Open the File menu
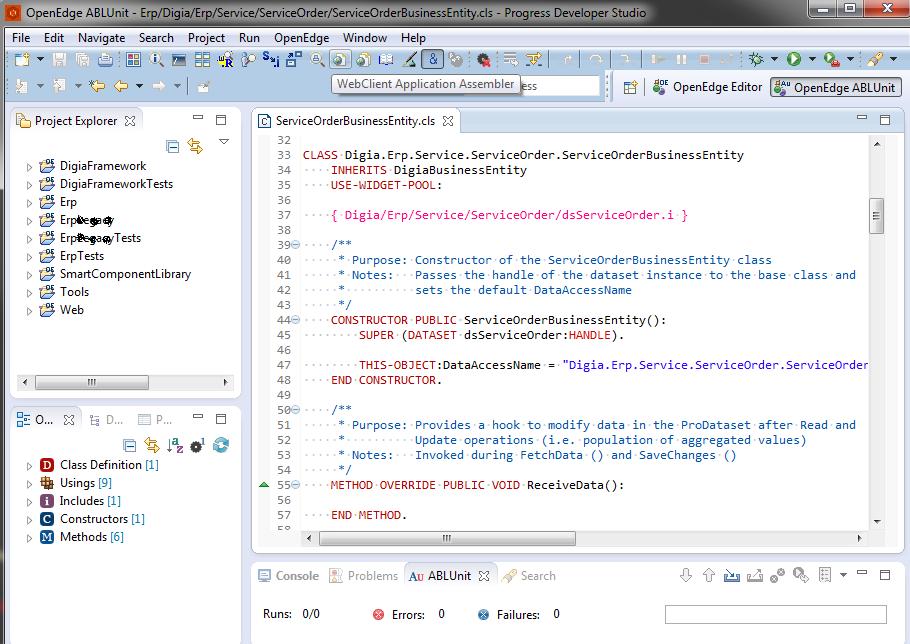Image resolution: width=910 pixels, height=644 pixels. [21, 38]
